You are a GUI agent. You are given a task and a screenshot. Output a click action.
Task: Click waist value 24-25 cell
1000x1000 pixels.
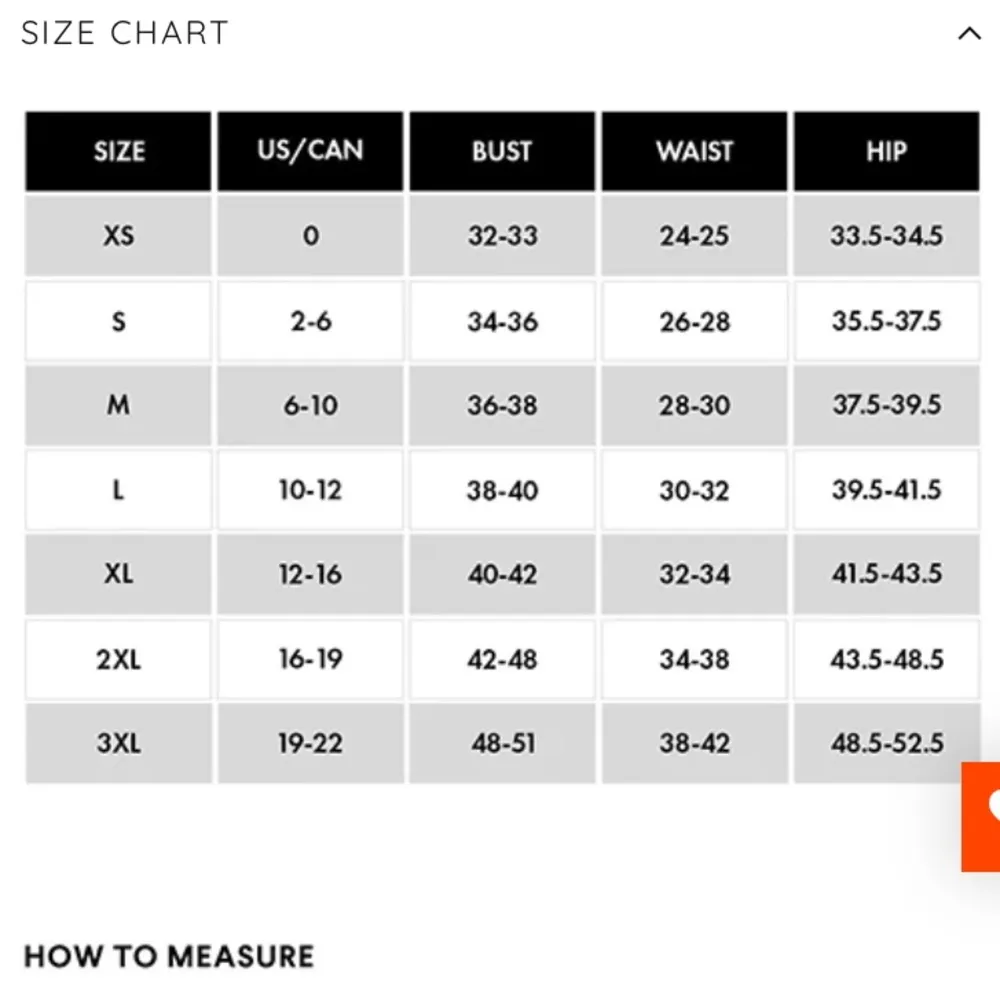[x=694, y=236]
